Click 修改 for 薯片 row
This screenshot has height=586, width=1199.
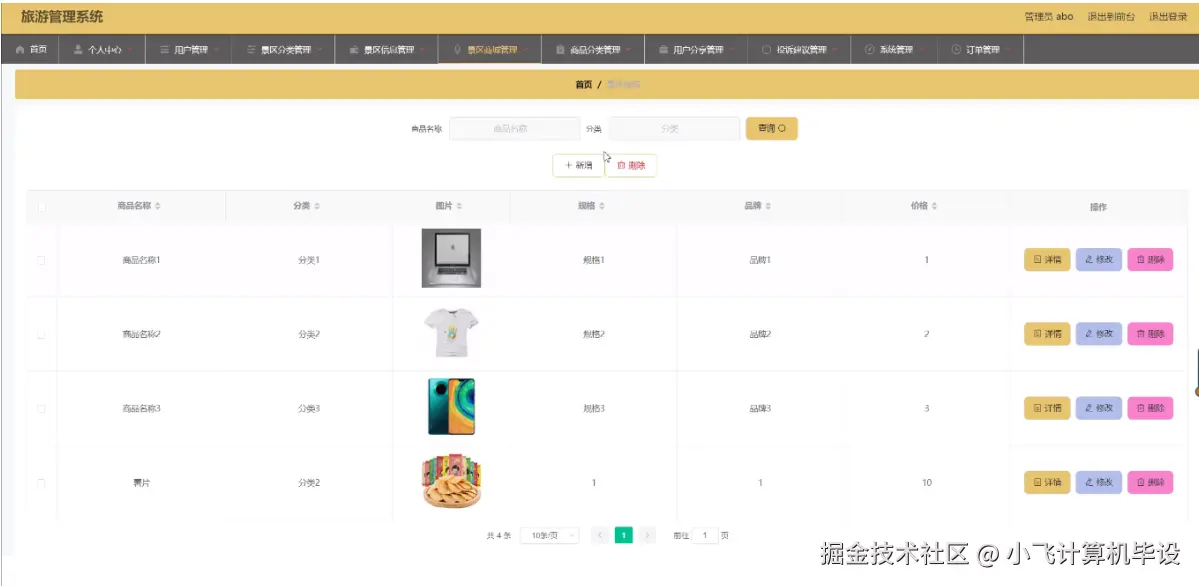[1099, 483]
